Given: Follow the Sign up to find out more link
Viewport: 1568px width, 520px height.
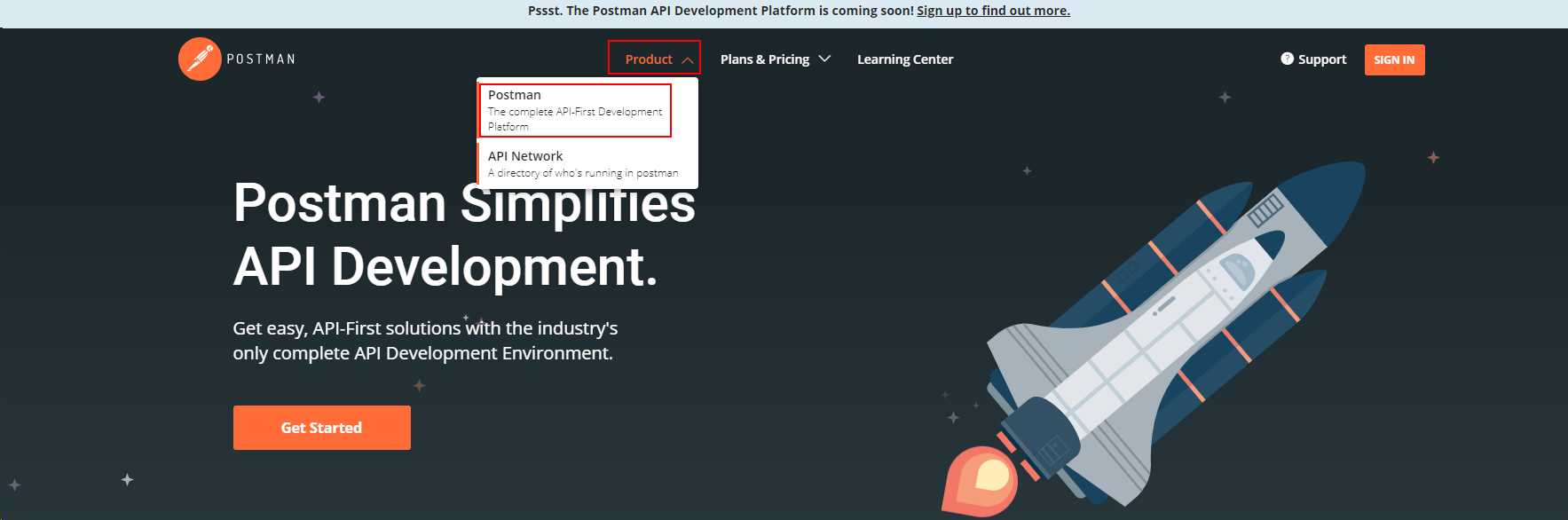Looking at the screenshot, I should (993, 11).
